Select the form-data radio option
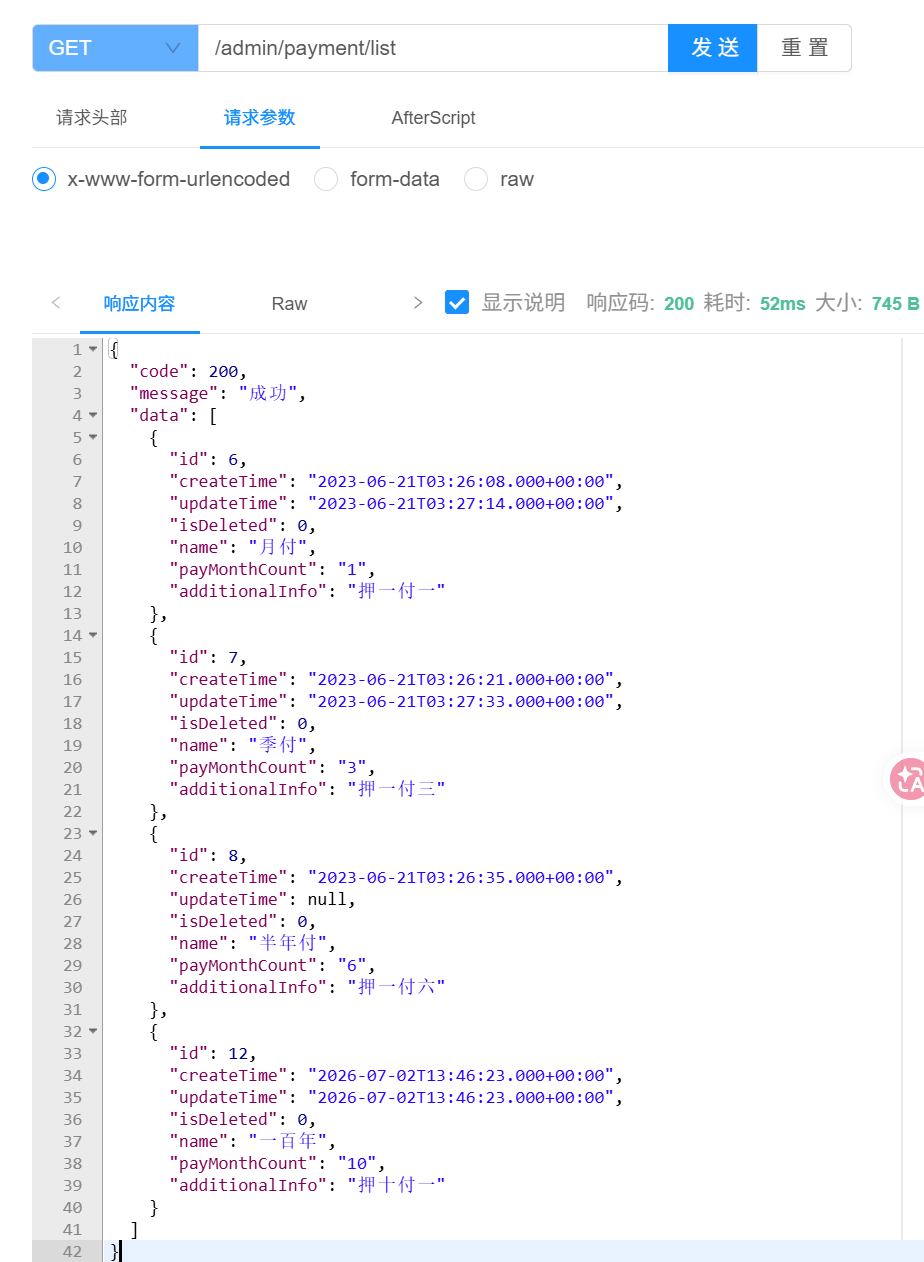924x1262 pixels. point(326,179)
